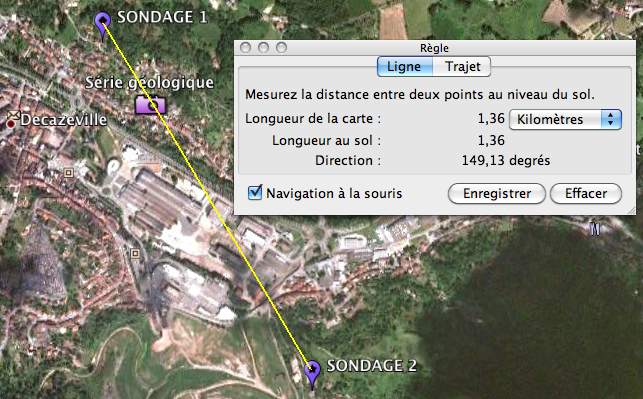The width and height of the screenshot is (643, 399).
Task: Click the Règle window title text
Action: (434, 48)
